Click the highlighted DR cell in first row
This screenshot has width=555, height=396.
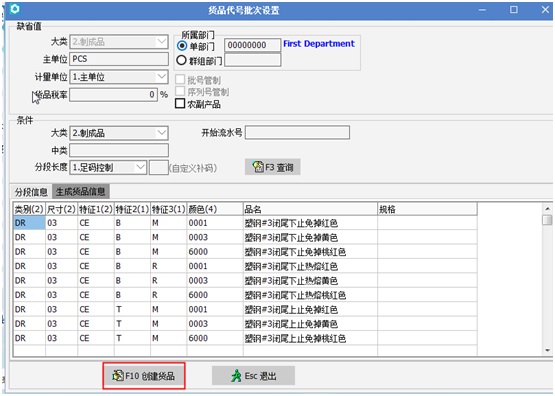point(29,223)
